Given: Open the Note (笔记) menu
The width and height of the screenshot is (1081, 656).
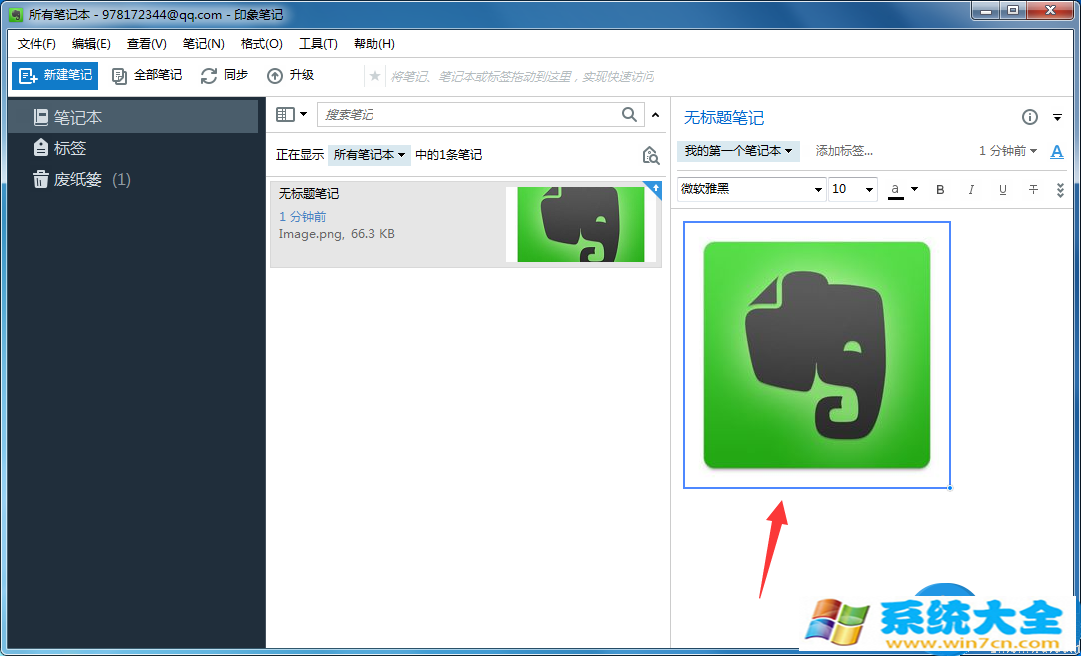Looking at the screenshot, I should pyautogui.click(x=203, y=43).
